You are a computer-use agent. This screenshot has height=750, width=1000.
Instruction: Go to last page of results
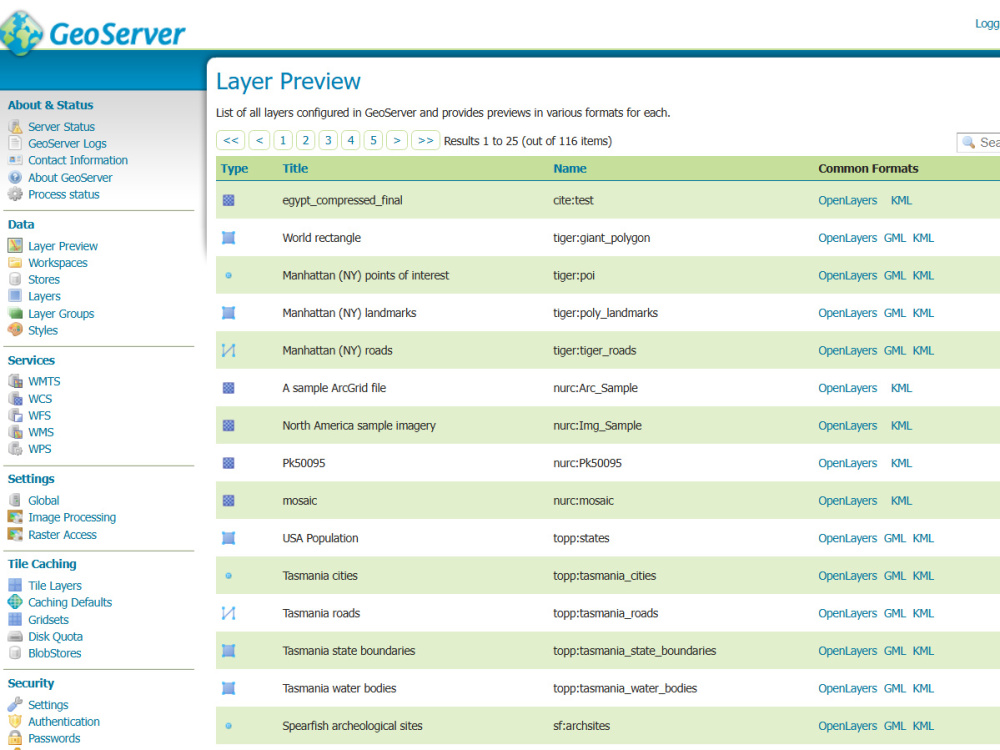425,140
